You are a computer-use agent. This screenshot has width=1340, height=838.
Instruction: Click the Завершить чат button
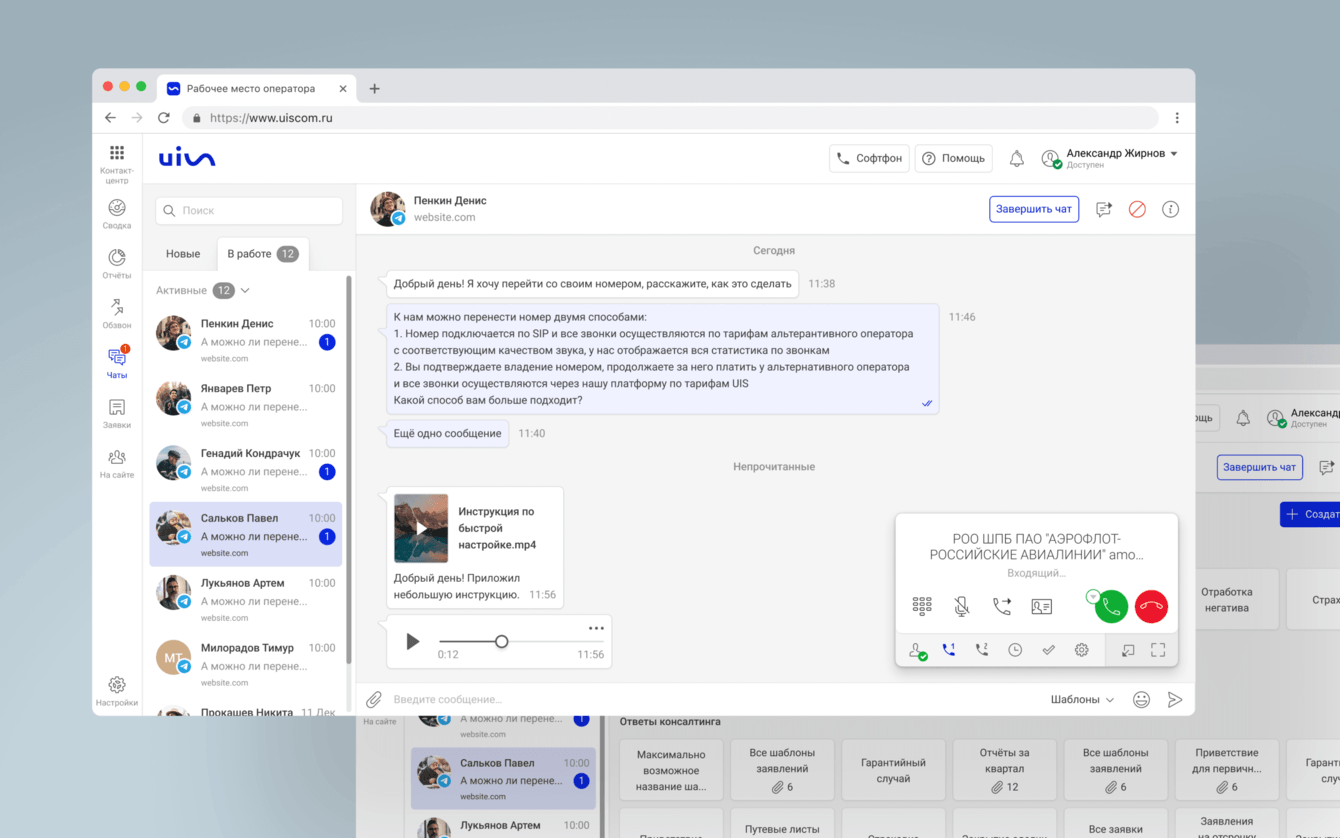tap(1034, 209)
